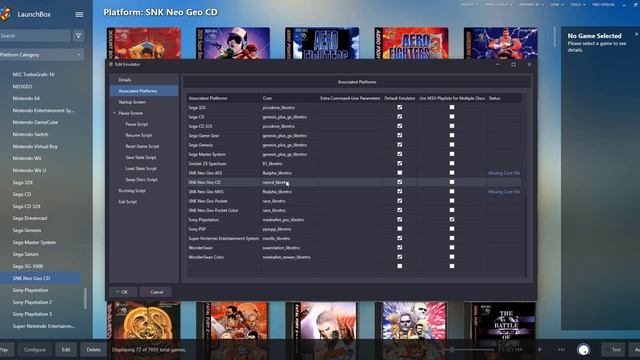Confirm with the OK button

(123, 292)
